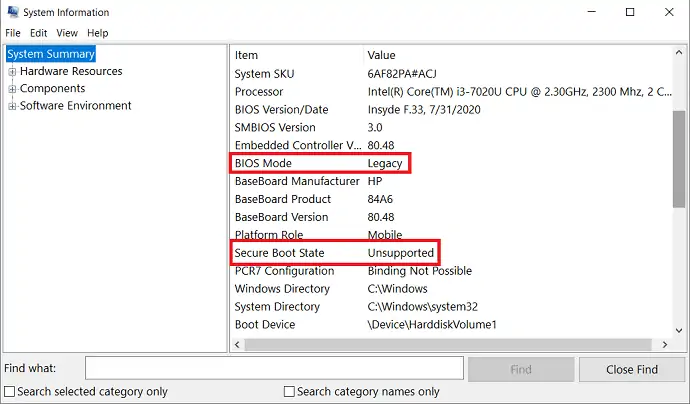Viewport: 690px width, 404px height.
Task: Expand the Hardware Resources tree node
Action: 12,71
